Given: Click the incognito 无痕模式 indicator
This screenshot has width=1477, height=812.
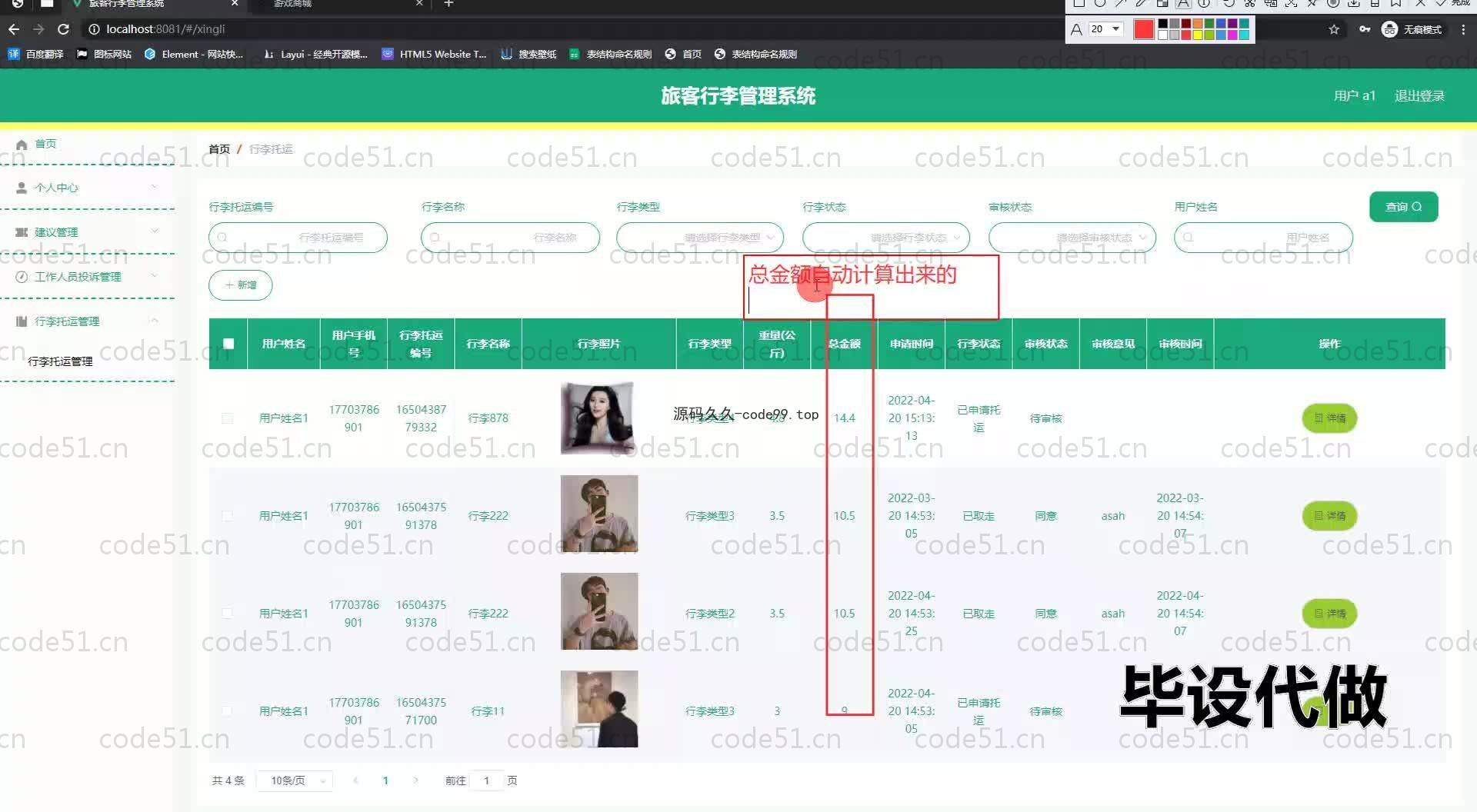Looking at the screenshot, I should tap(1412, 29).
